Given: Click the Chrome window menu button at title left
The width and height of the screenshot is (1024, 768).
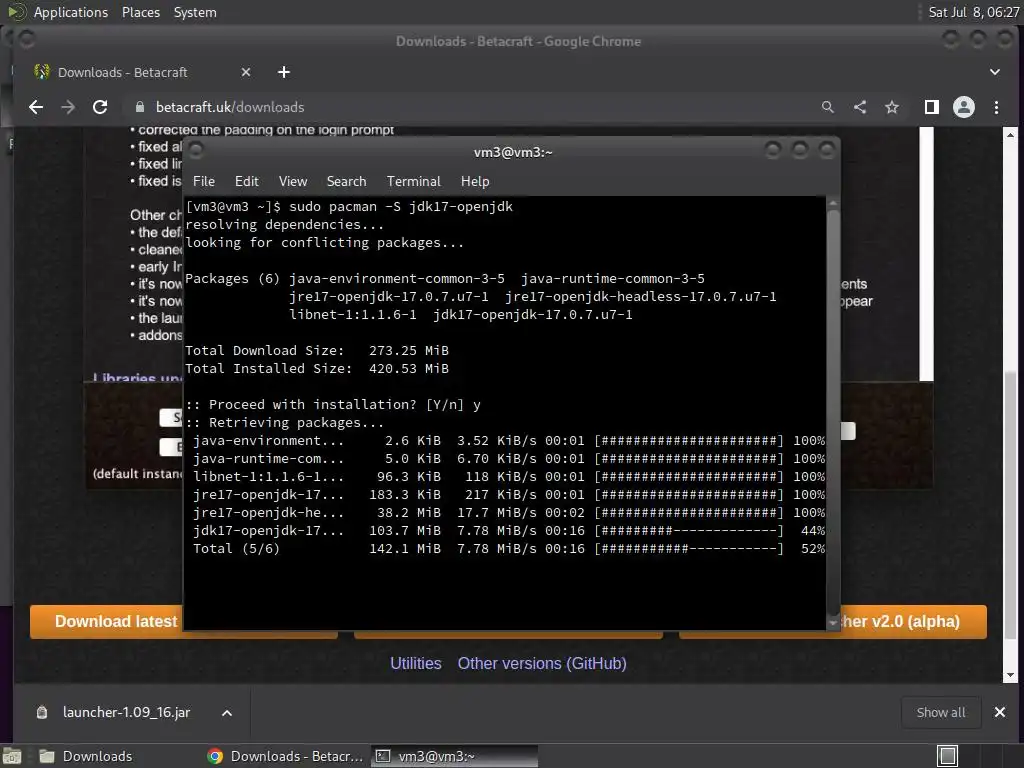Looking at the screenshot, I should pos(27,40).
